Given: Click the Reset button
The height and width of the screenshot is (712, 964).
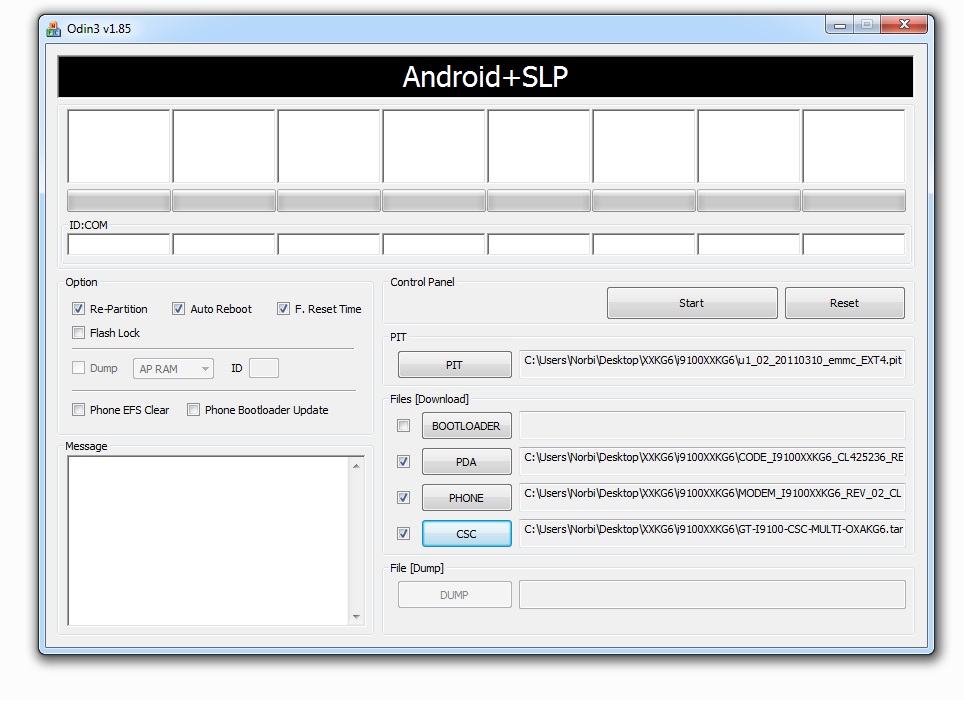Looking at the screenshot, I should click(844, 303).
